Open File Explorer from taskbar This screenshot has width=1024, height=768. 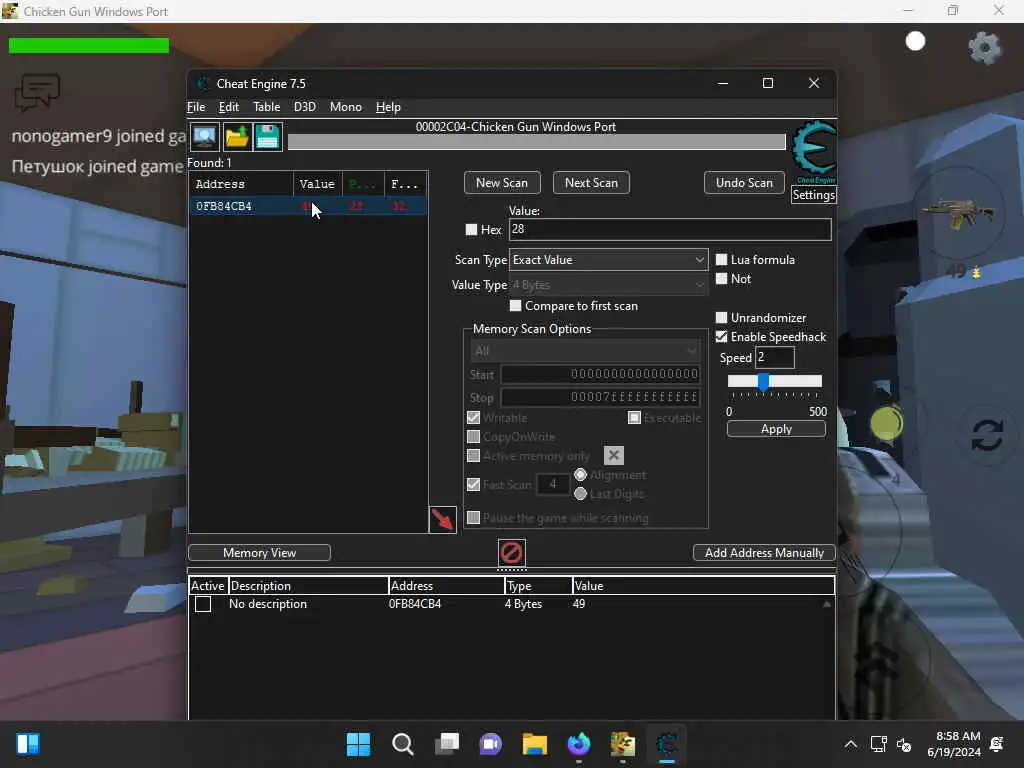(535, 744)
